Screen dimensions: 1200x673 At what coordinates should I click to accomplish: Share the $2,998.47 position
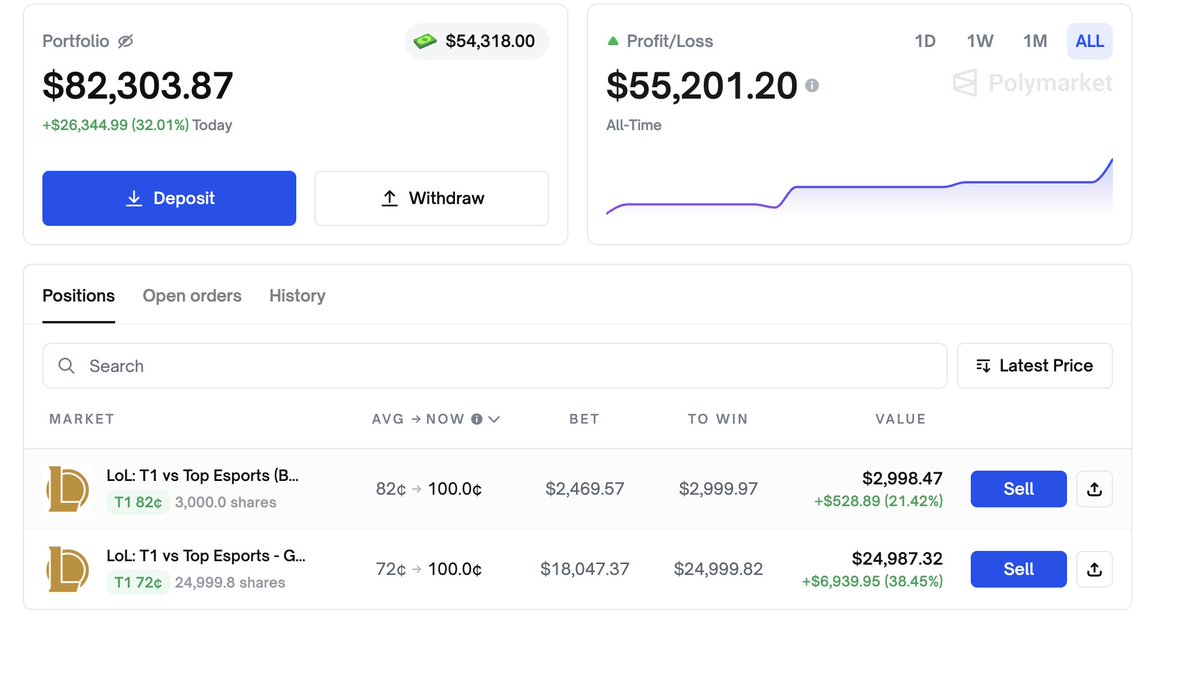tap(1095, 489)
